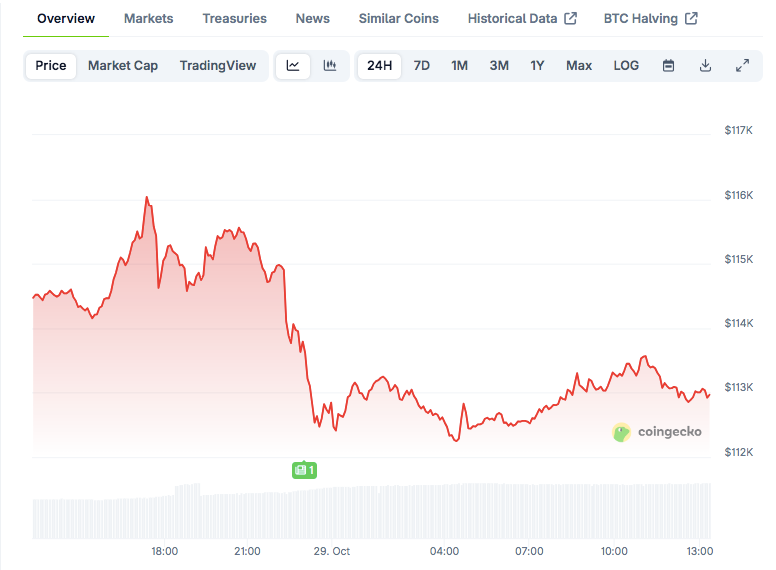Open BTC Halving external link
Viewport: 776px width, 570px height.
(650, 18)
